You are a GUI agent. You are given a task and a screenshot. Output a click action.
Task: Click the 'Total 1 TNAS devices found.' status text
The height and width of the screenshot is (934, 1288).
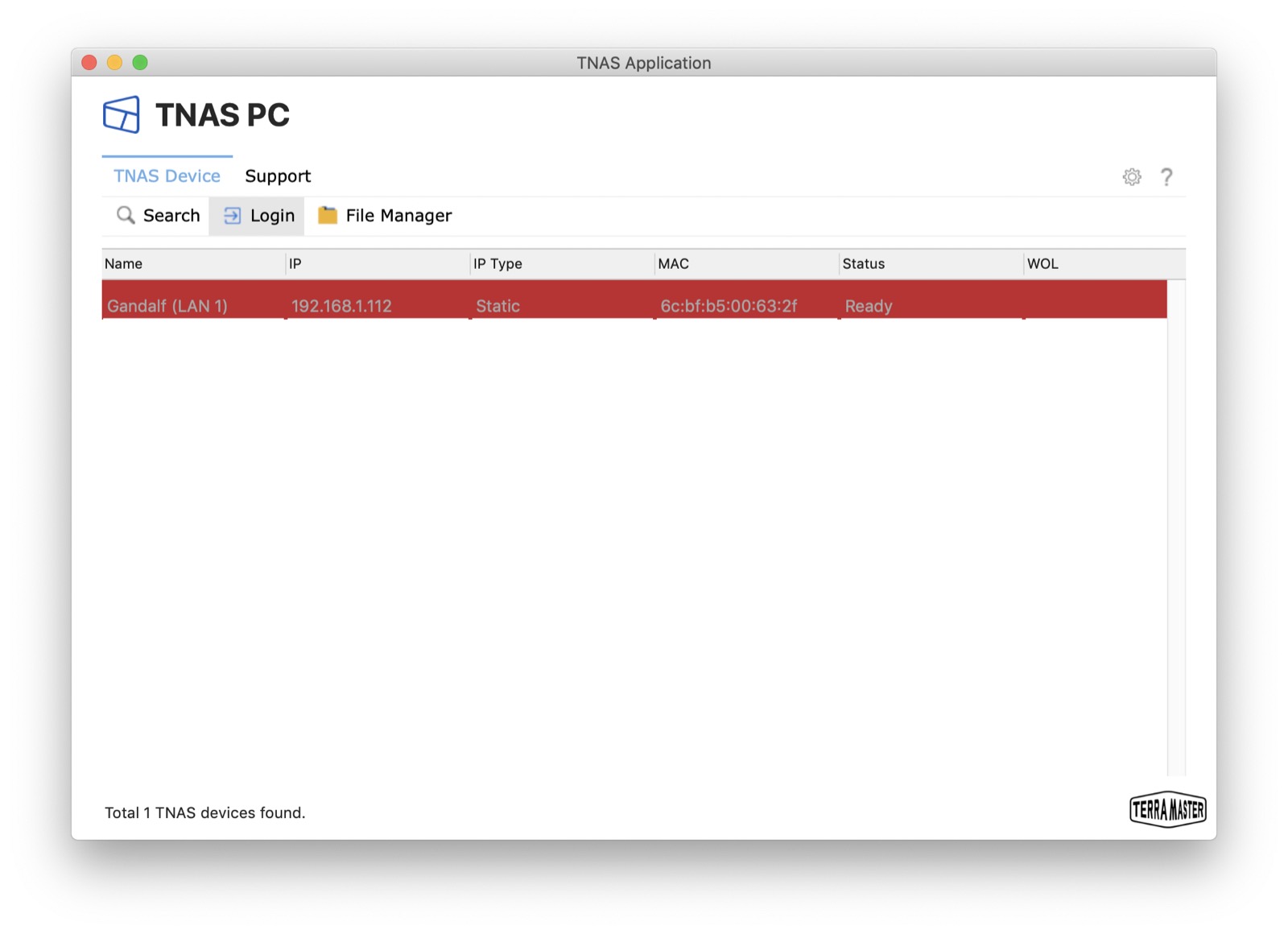[205, 813]
